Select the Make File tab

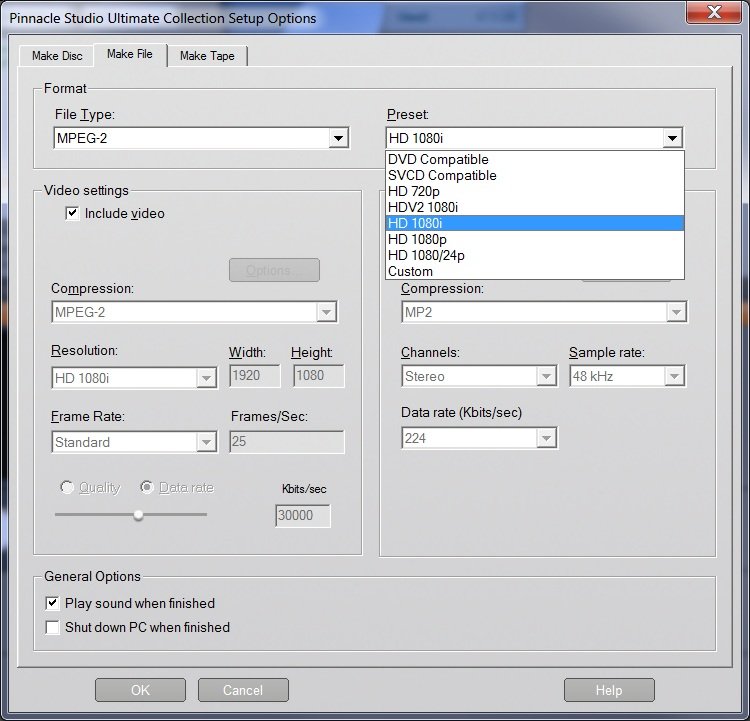coord(130,55)
